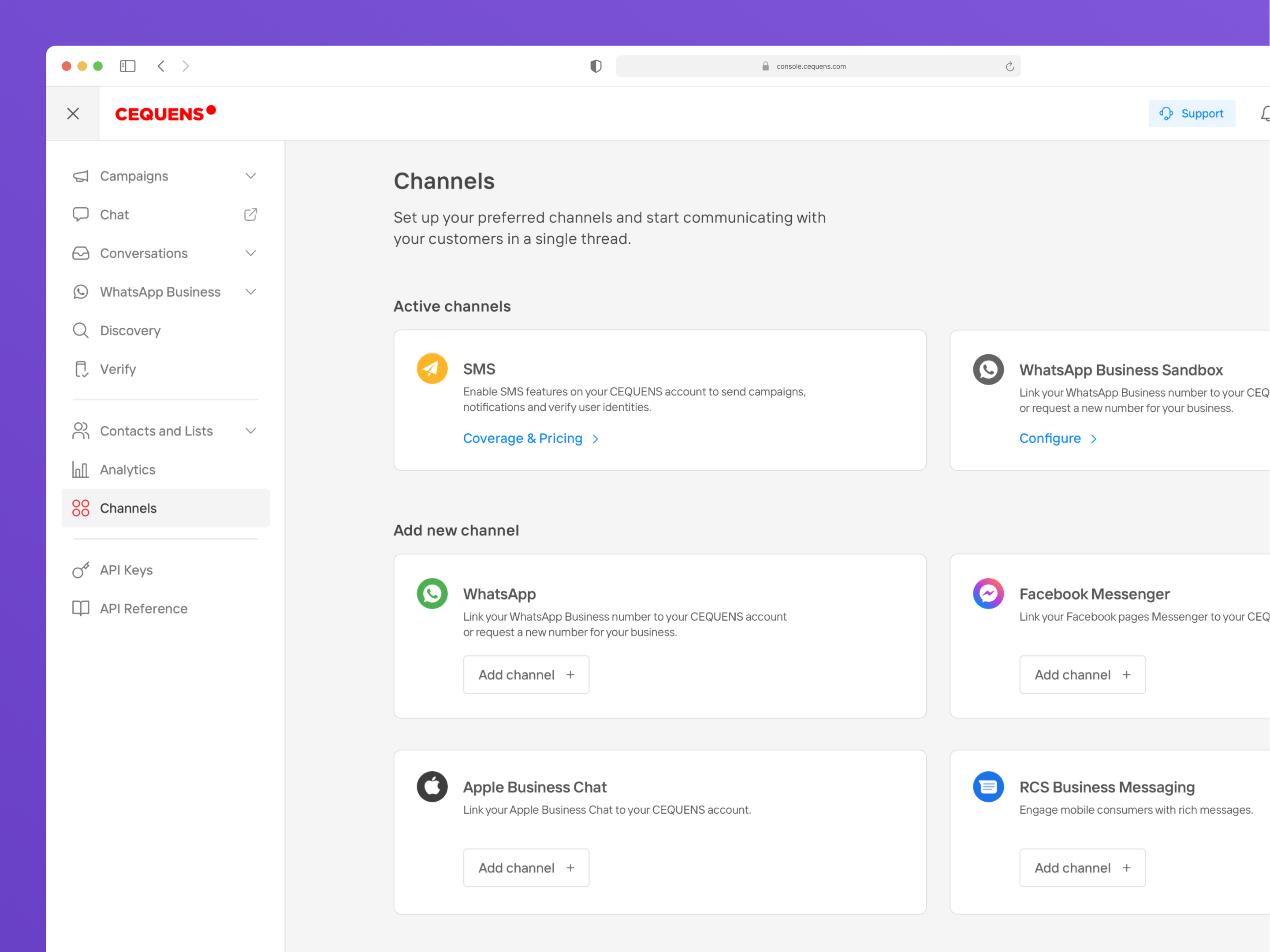Click the Discovery magnifier icon
The height and width of the screenshot is (952, 1270).
click(x=81, y=330)
